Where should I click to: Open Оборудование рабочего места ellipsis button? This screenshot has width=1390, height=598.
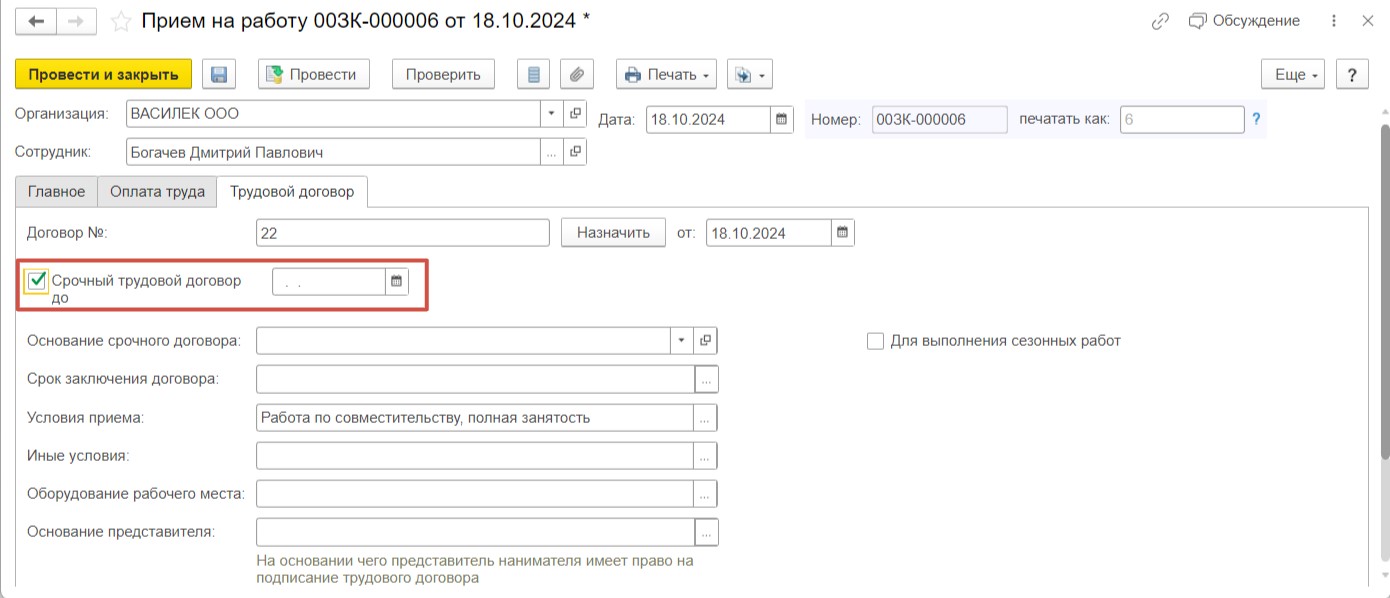[x=707, y=494]
